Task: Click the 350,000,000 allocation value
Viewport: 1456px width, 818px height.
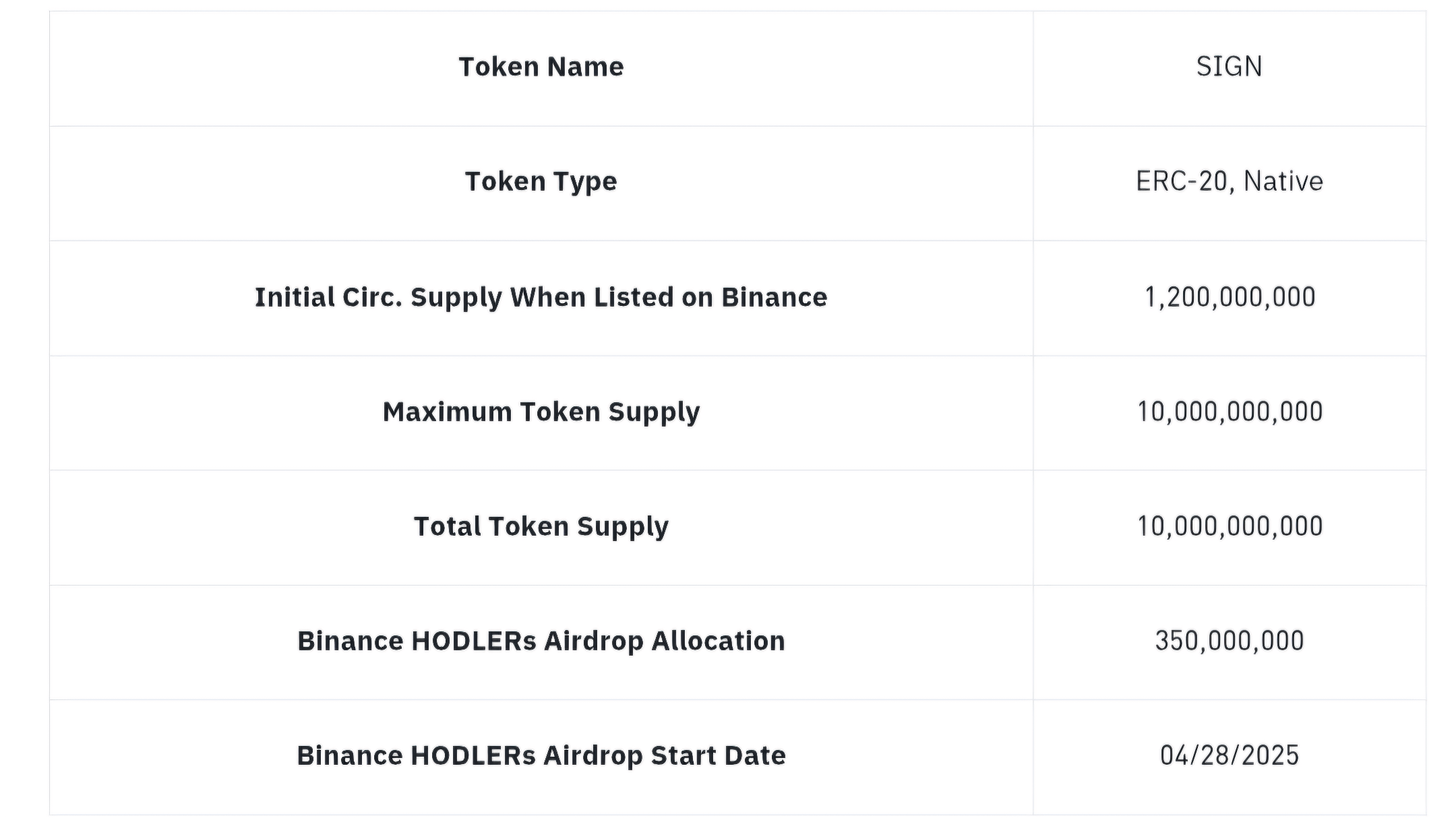Action: (x=1229, y=641)
